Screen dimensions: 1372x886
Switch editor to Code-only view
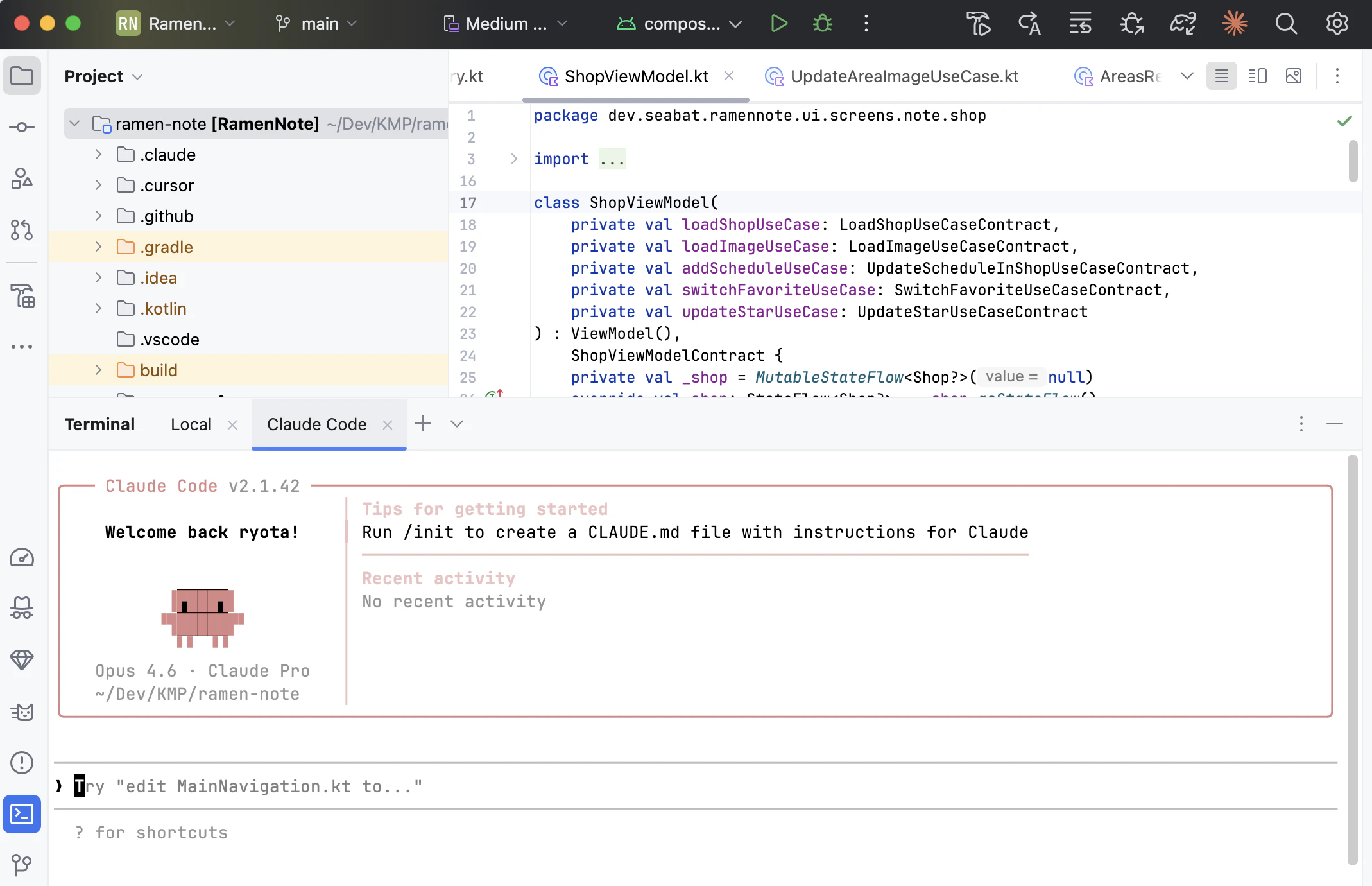click(1222, 76)
